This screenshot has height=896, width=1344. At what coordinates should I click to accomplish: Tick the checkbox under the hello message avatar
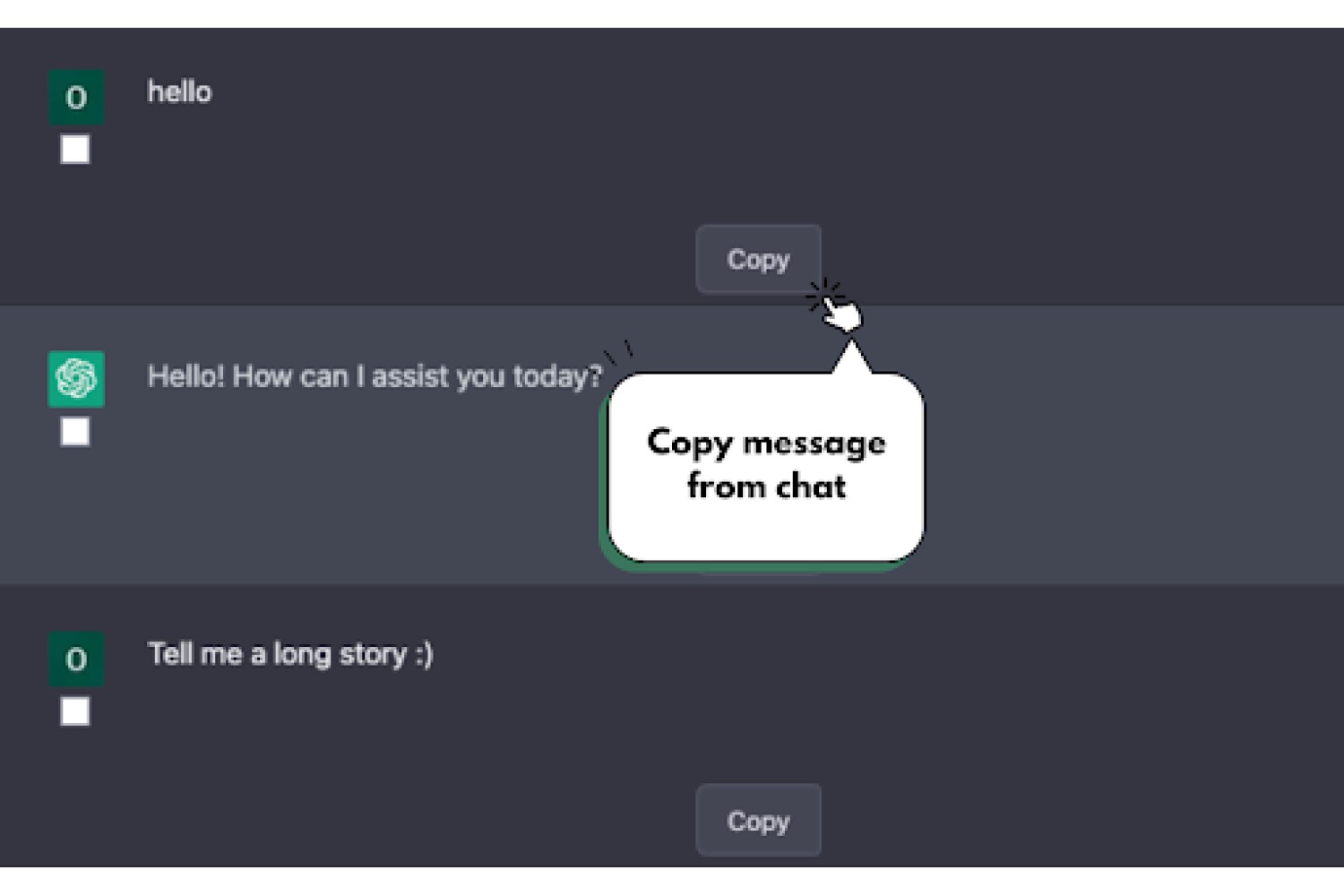click(x=75, y=150)
